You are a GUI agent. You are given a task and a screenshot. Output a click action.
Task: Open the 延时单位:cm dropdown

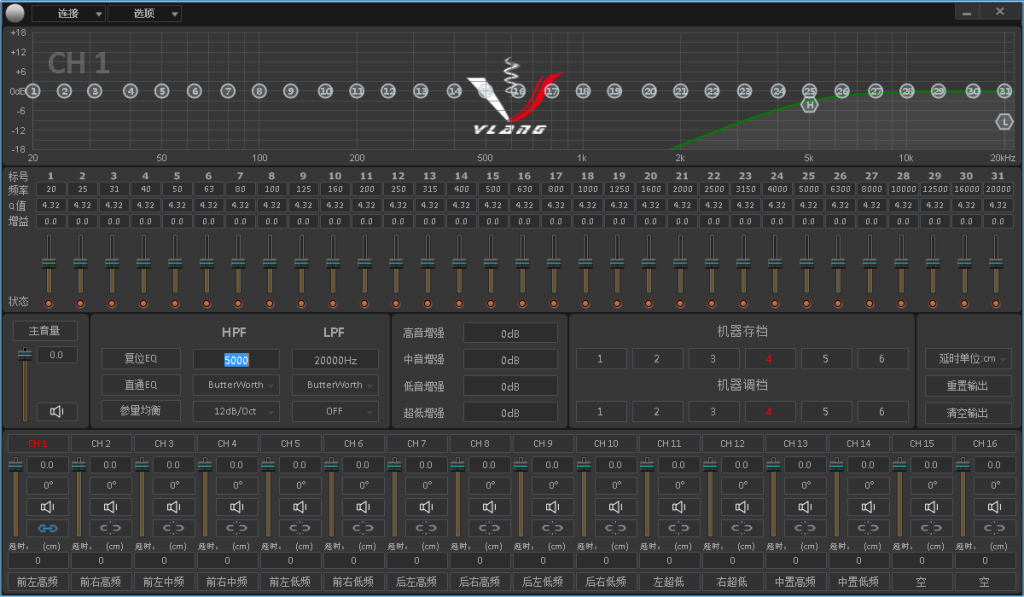point(968,359)
